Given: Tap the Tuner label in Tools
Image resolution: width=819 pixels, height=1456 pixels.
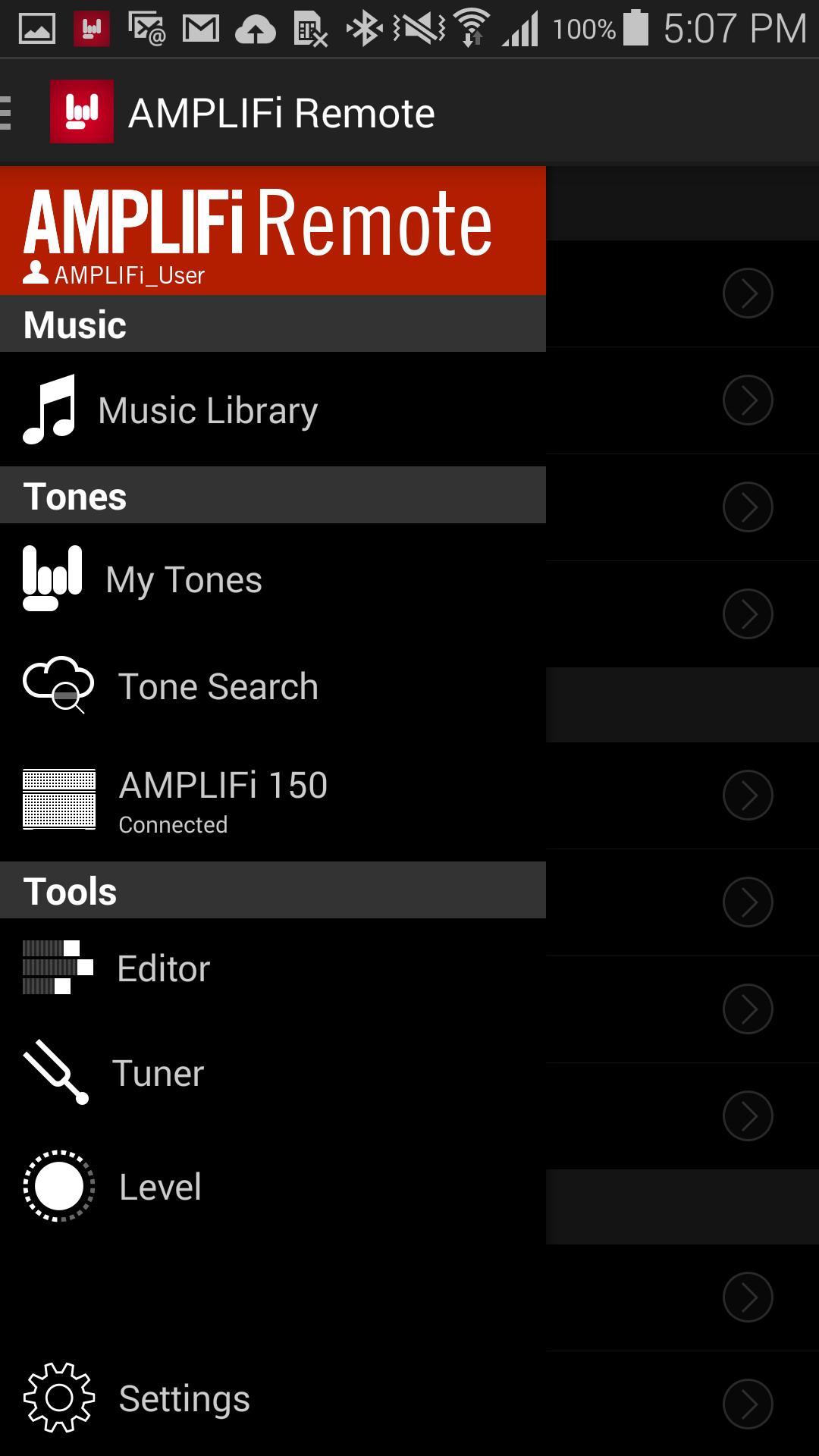Looking at the screenshot, I should pos(158,1073).
